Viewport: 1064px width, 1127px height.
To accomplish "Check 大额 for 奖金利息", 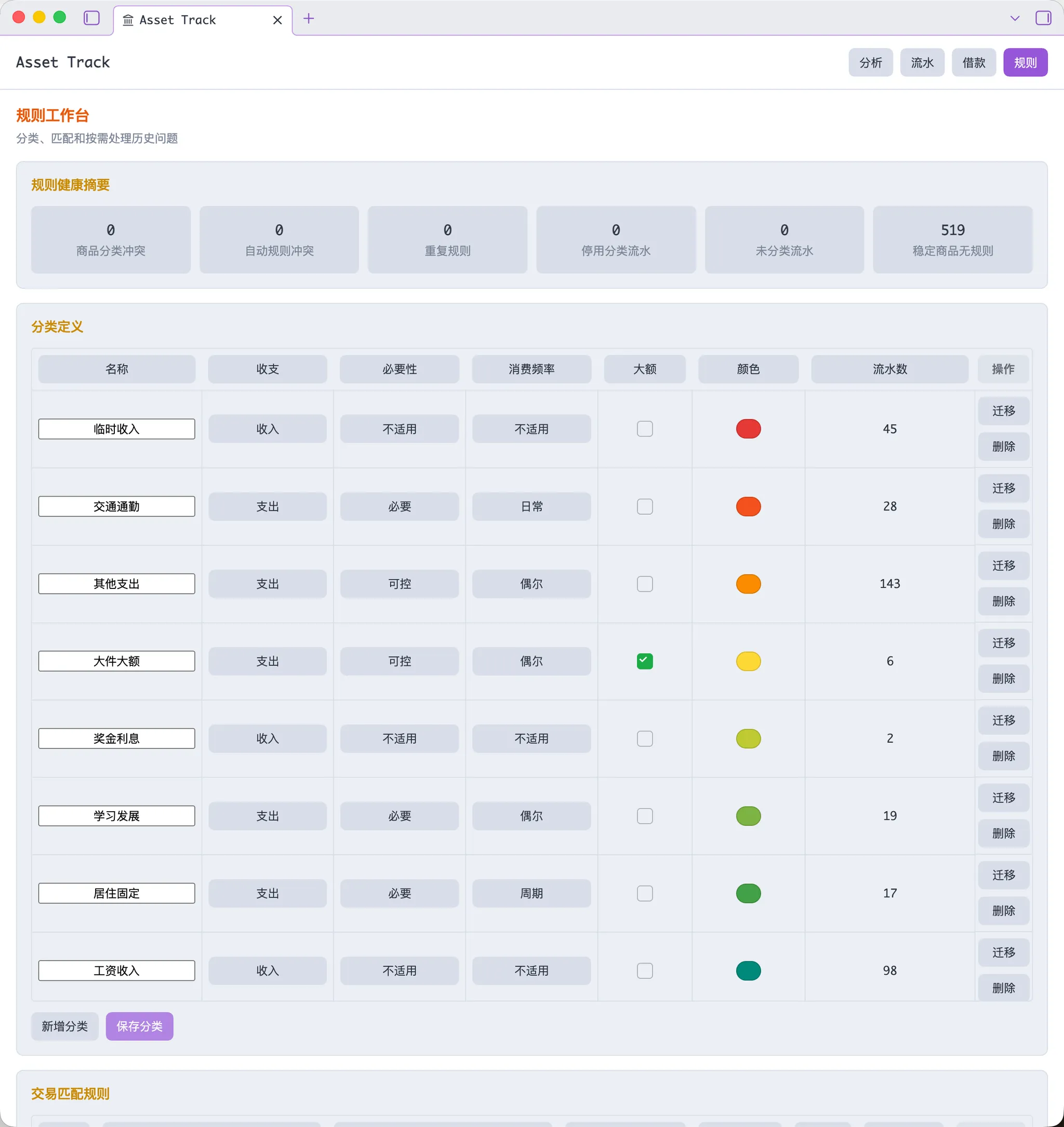I will pos(645,738).
